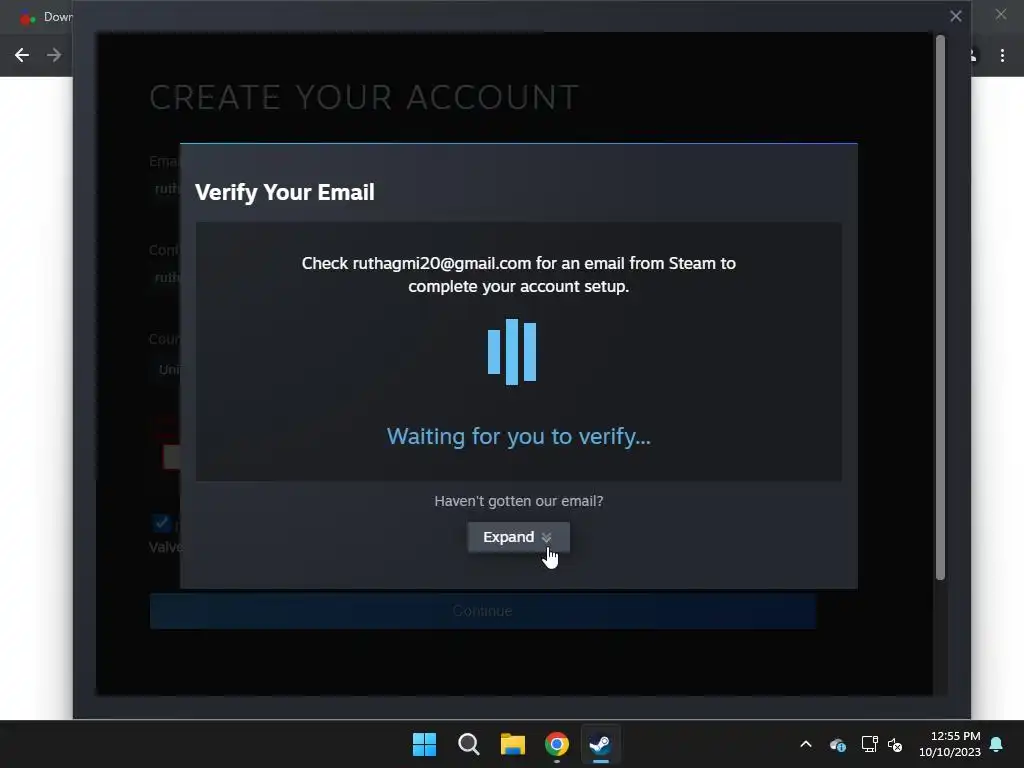Open the clock showing 12:55 PM
The width and height of the screenshot is (1024, 768).
tap(950, 744)
